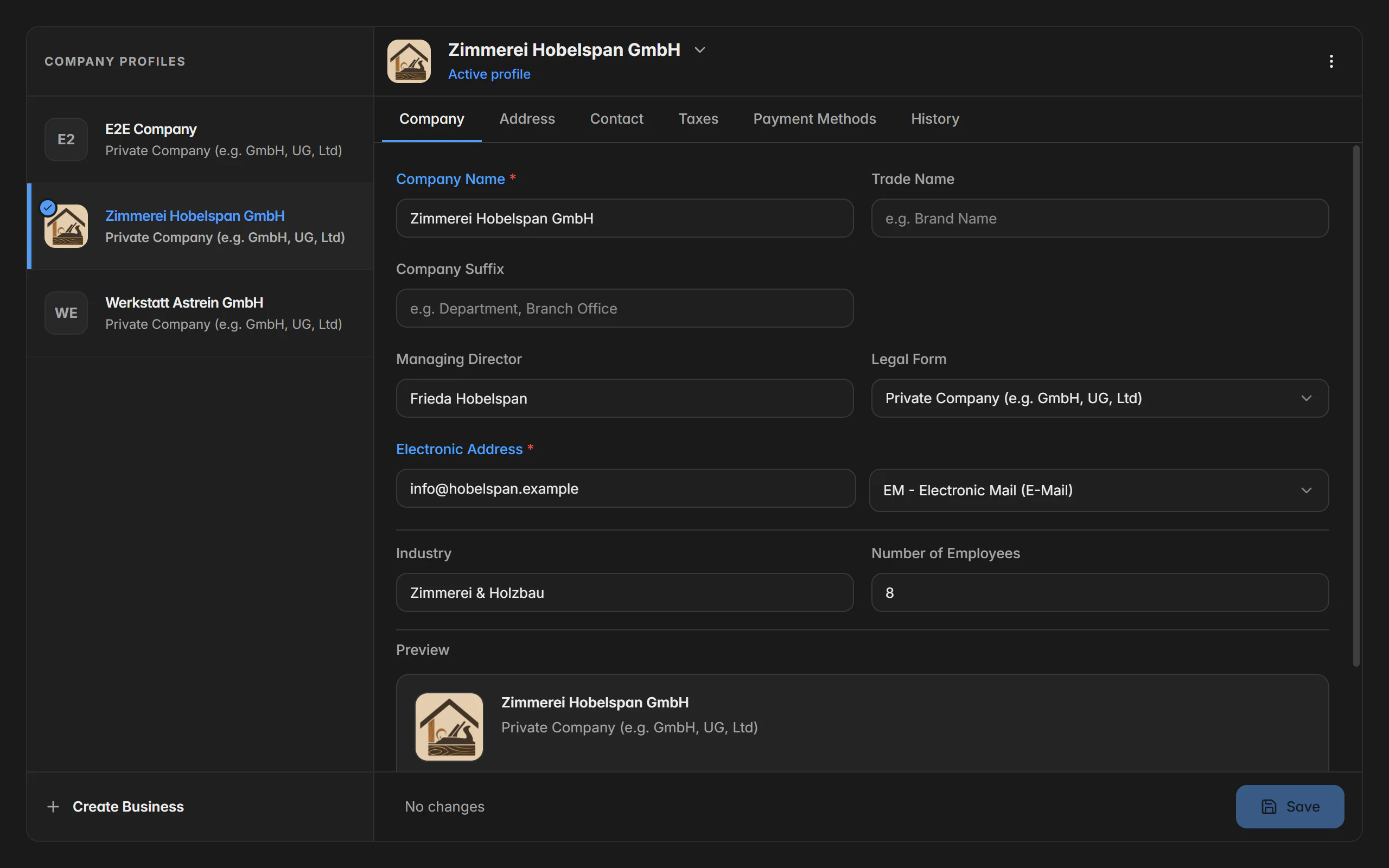Viewport: 1389px width, 868px height.
Task: Go to the Payment Methods tab
Action: [x=814, y=119]
